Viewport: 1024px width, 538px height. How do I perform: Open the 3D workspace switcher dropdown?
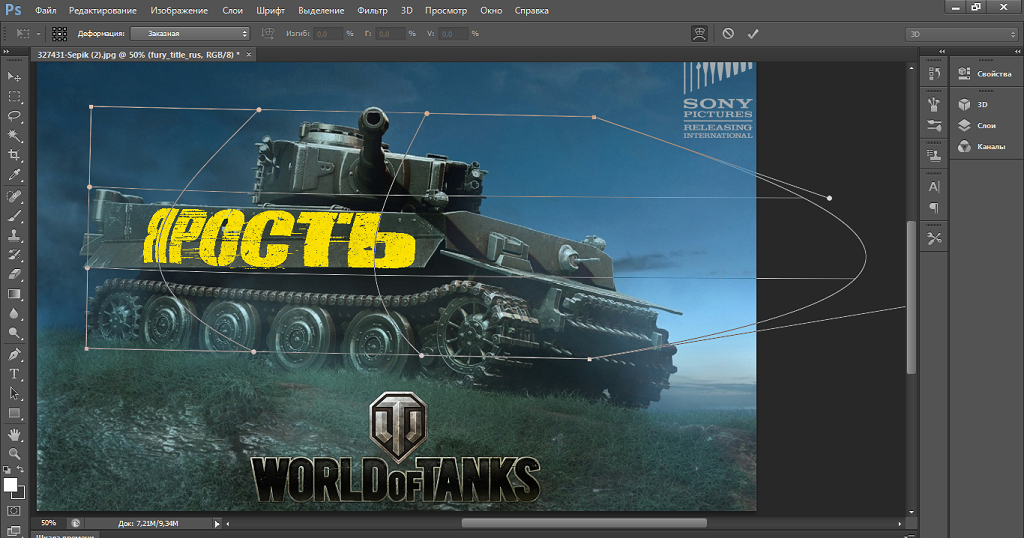[961, 34]
